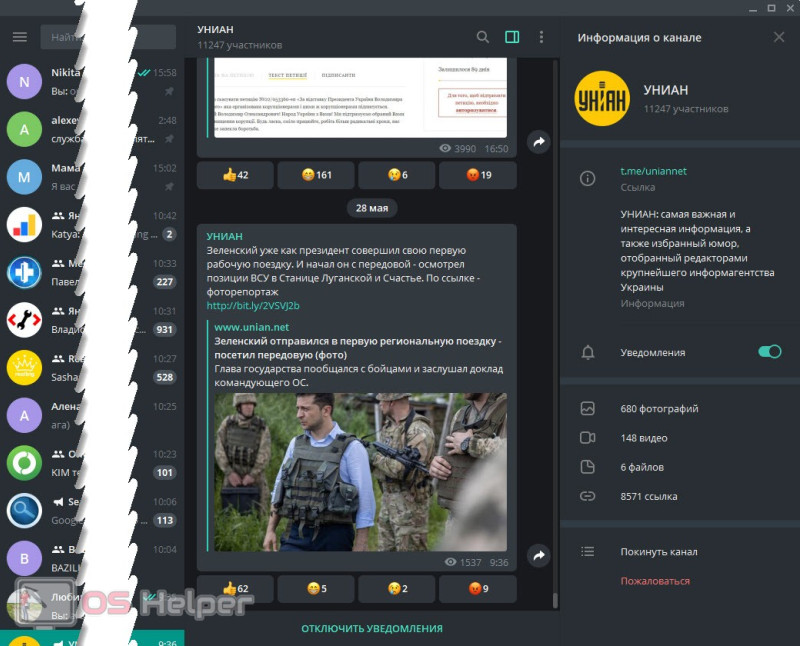Image resolution: width=800 pixels, height=646 pixels.
Task: Open the t.me/uniannet channel link
Action: pyautogui.click(x=653, y=171)
